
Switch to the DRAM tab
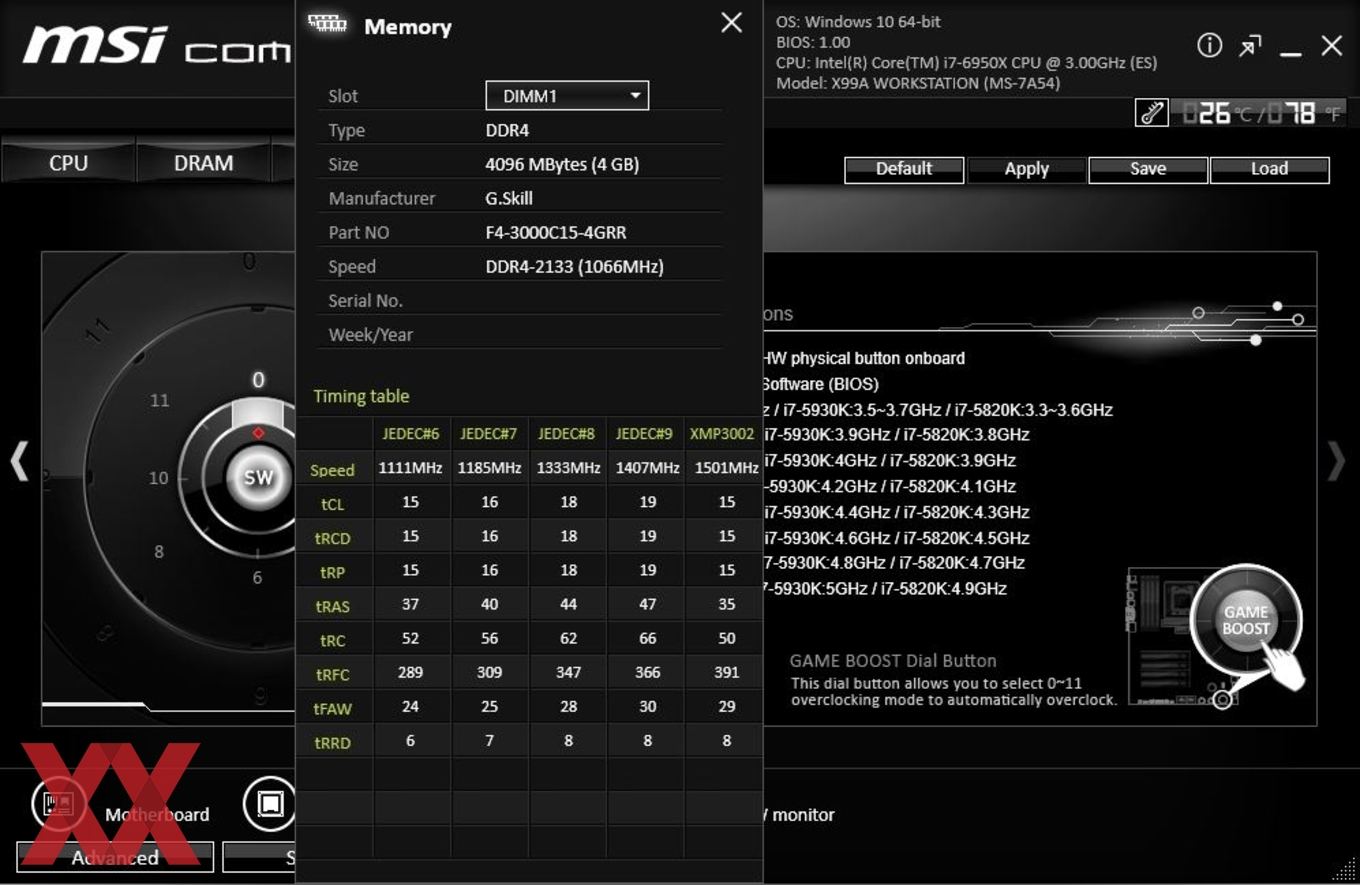(203, 163)
